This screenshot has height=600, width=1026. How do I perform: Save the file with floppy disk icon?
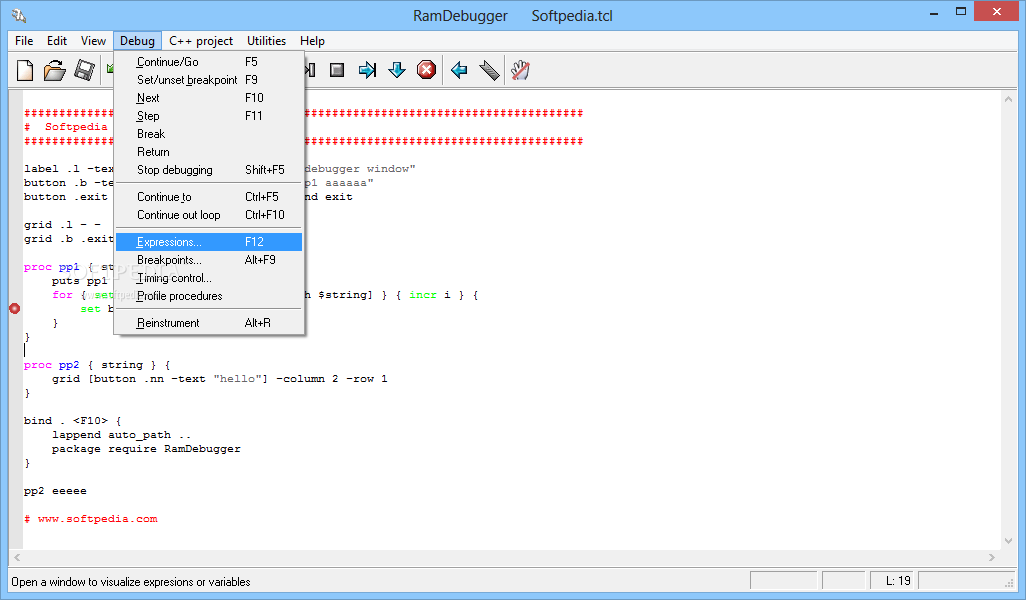click(84, 70)
